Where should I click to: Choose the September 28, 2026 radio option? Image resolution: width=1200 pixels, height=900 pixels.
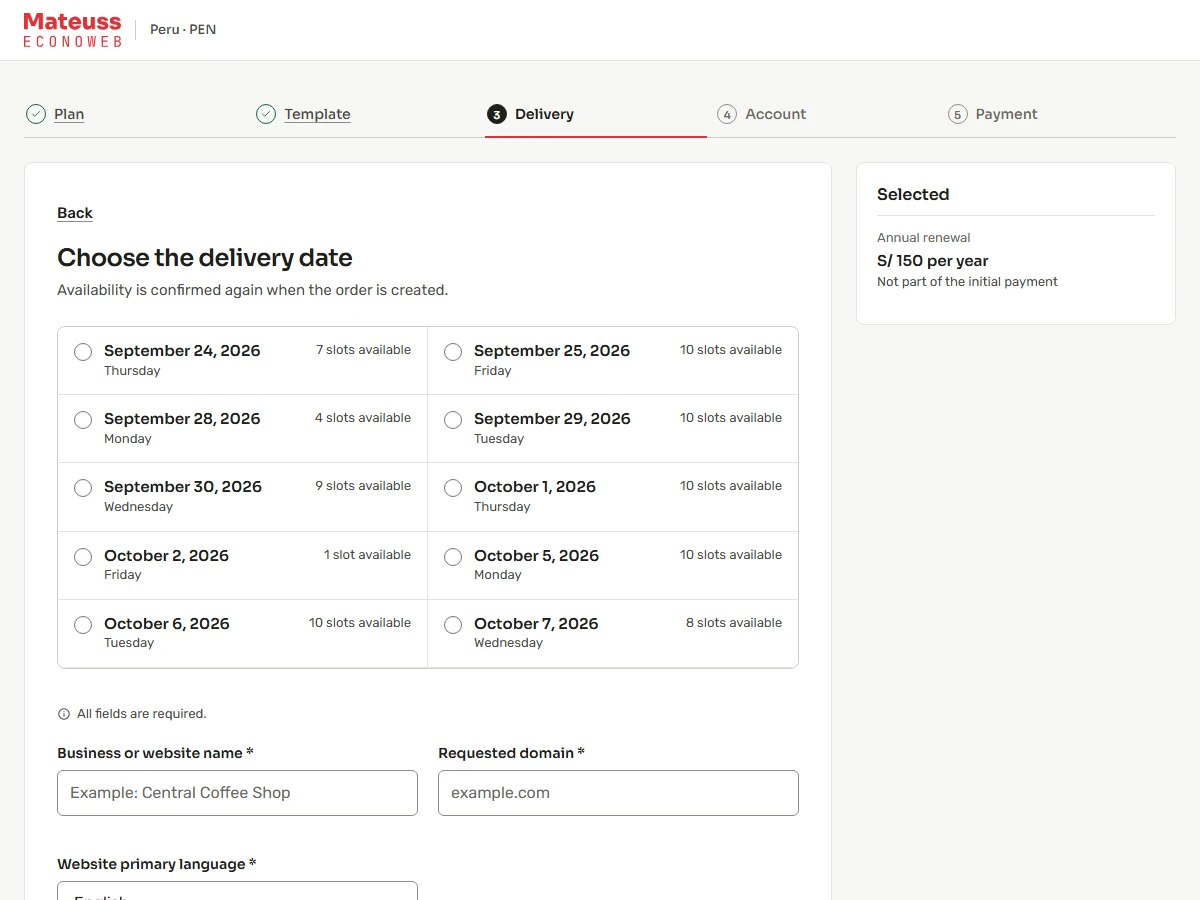point(83,420)
